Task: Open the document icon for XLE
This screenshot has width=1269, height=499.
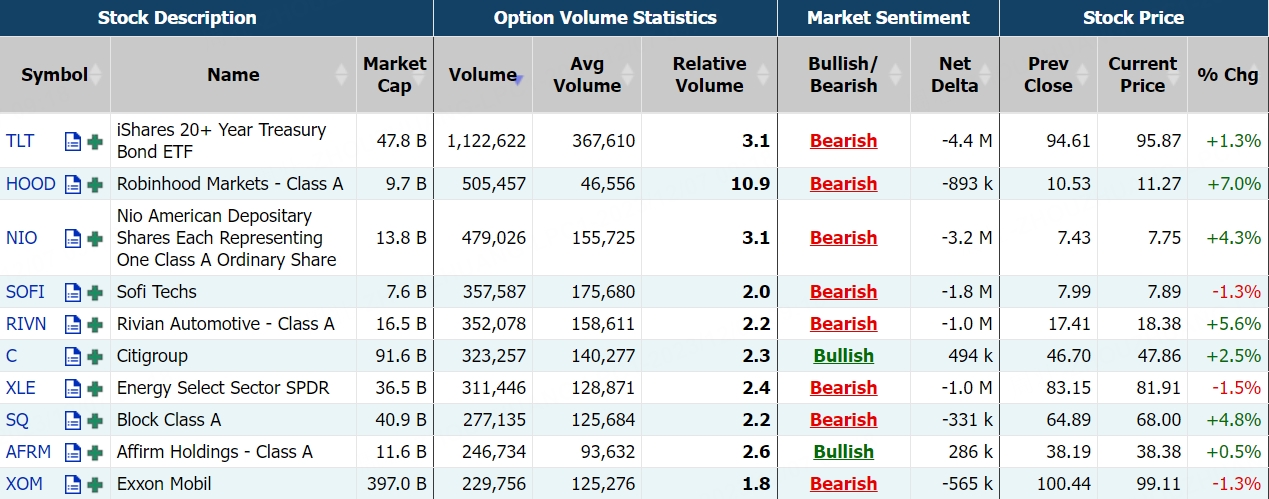Action: [73, 388]
